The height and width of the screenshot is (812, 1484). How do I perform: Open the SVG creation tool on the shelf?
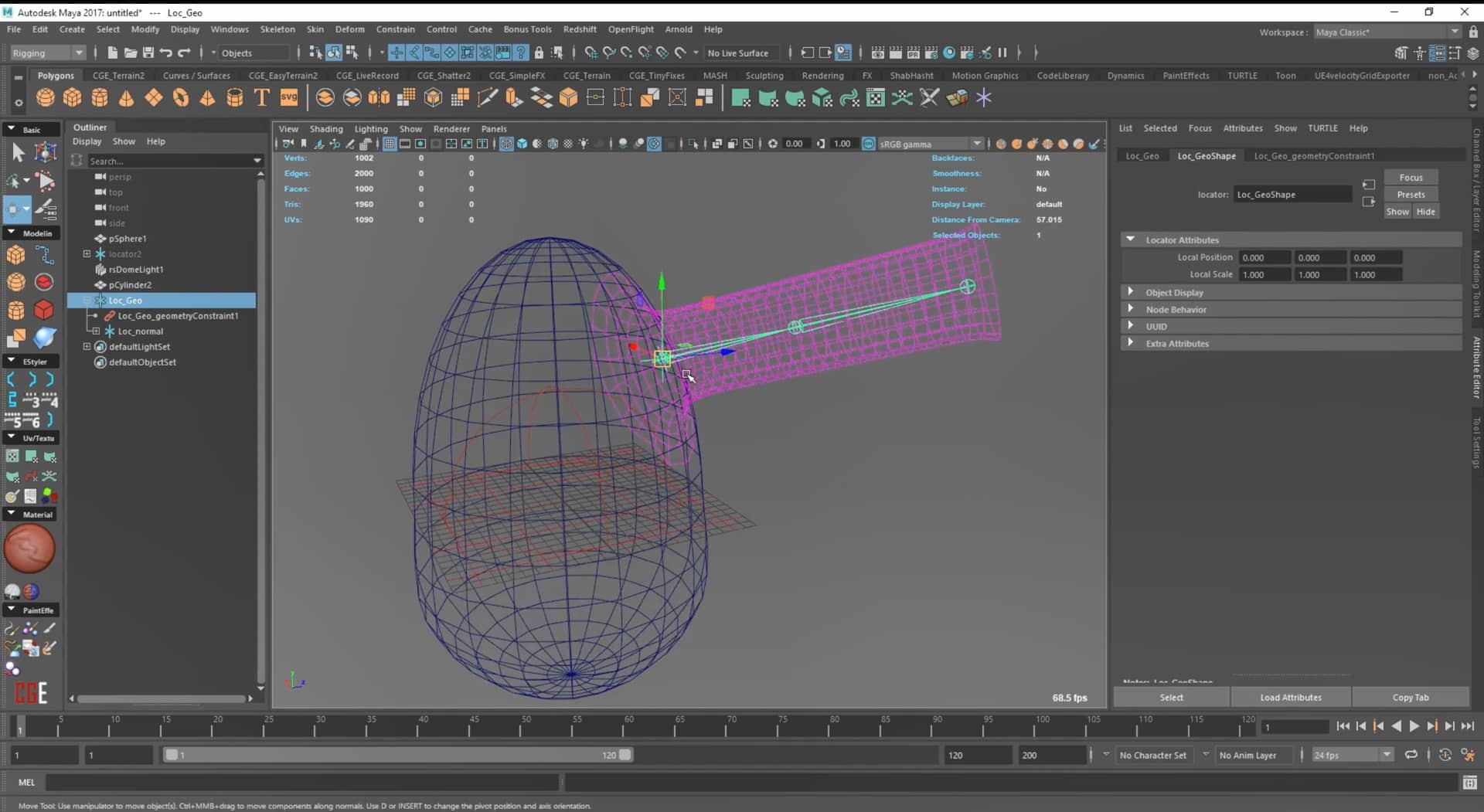(290, 98)
